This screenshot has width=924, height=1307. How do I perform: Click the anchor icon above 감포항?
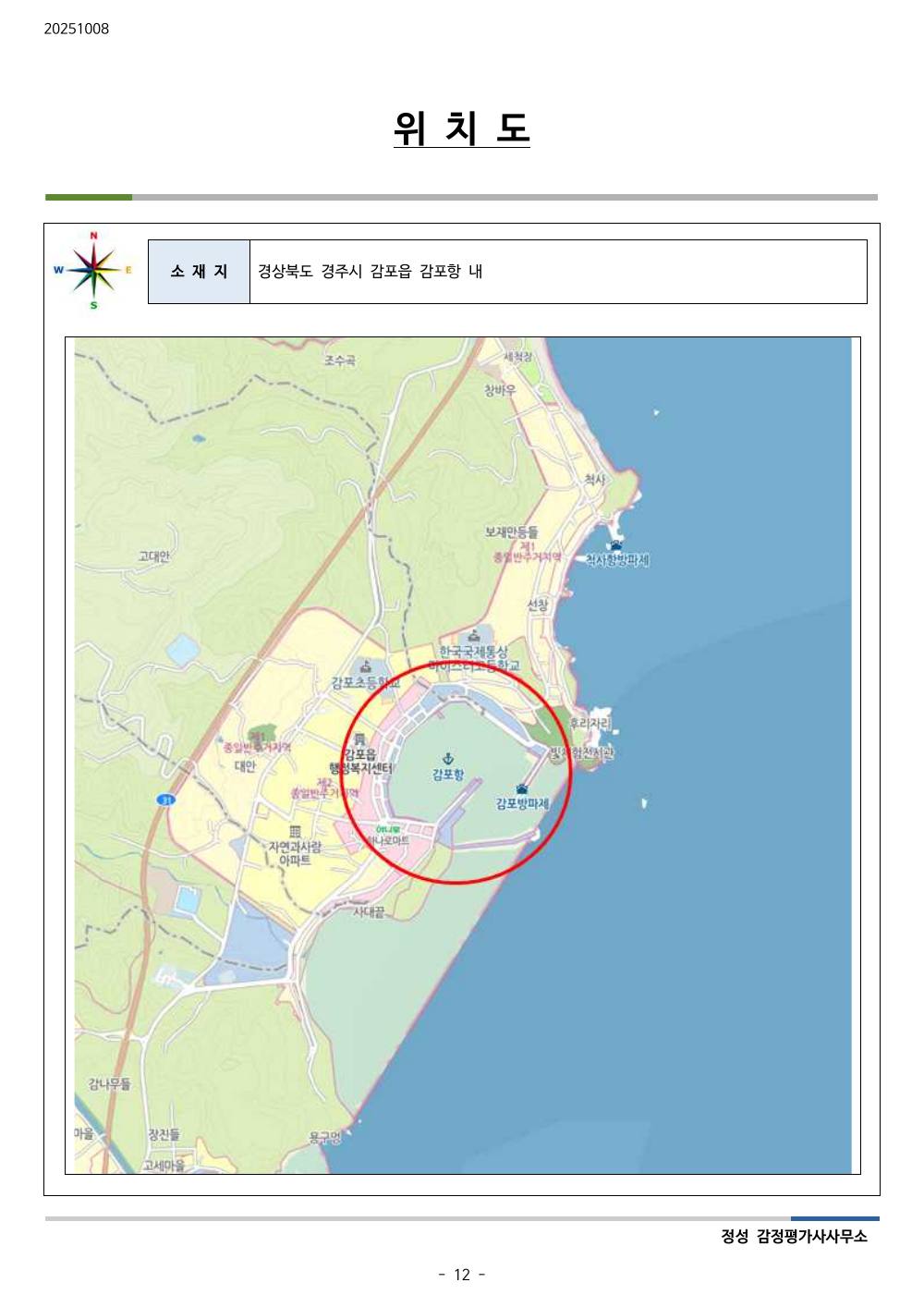click(448, 758)
